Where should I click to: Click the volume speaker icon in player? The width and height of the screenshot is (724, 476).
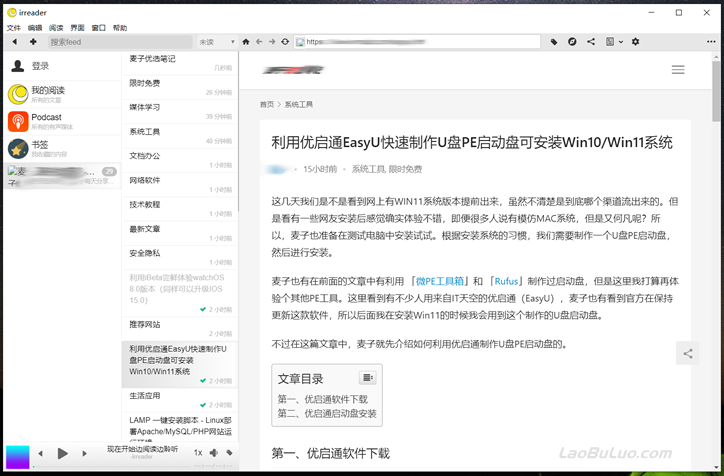213,453
